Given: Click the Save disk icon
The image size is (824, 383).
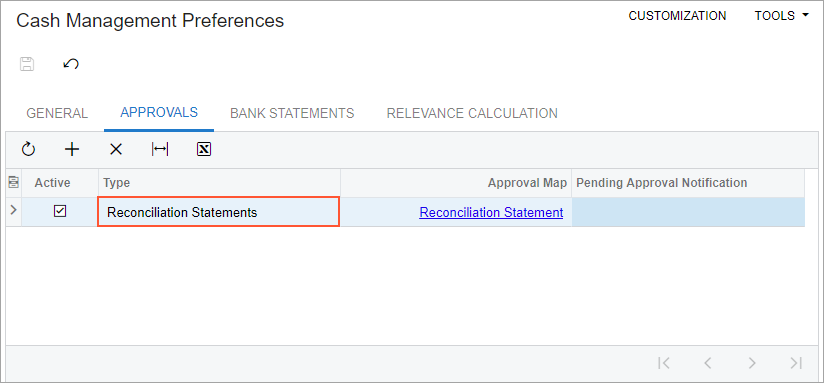Looking at the screenshot, I should (27, 64).
